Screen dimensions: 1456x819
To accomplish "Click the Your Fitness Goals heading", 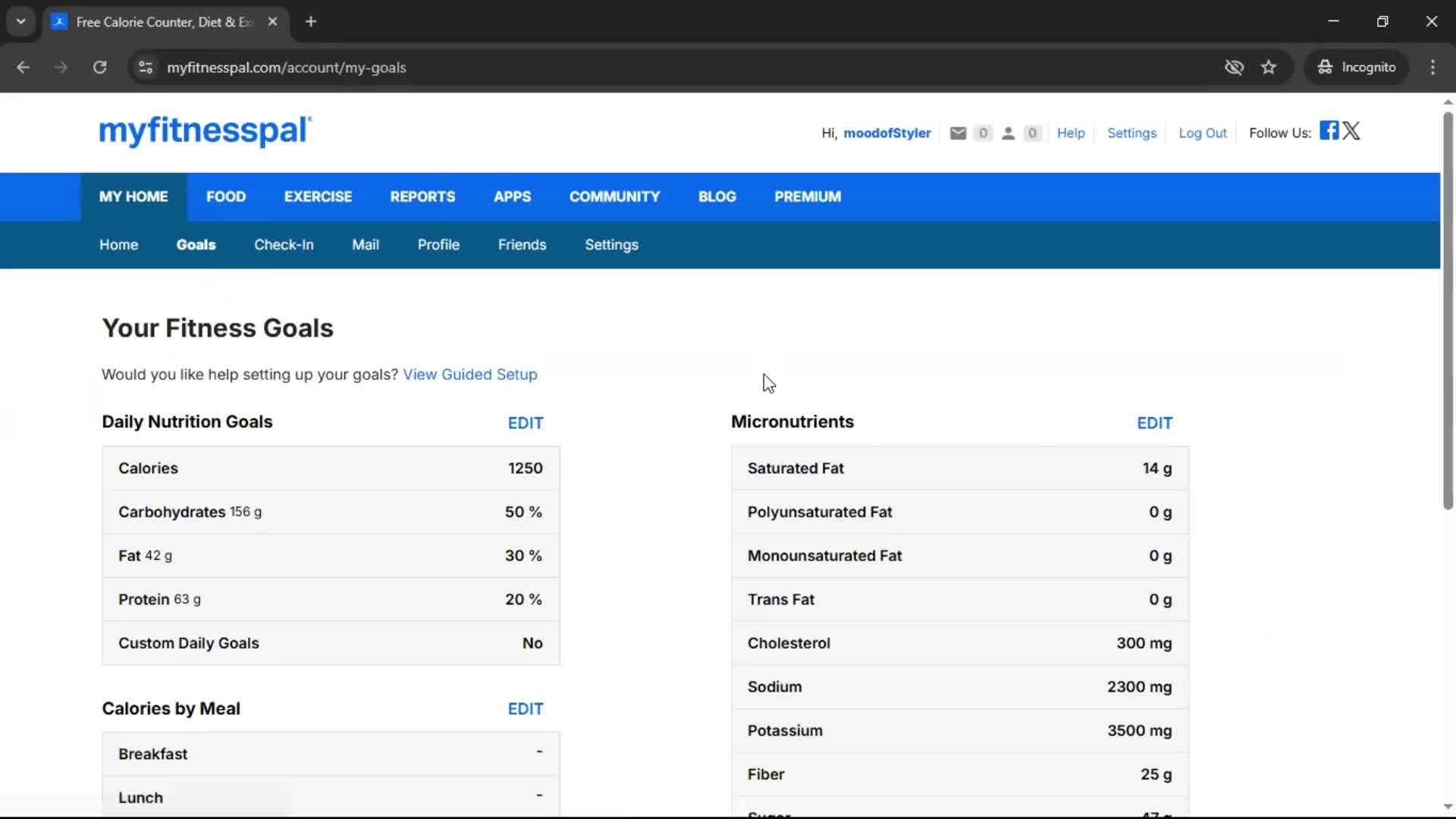I will coord(218,328).
